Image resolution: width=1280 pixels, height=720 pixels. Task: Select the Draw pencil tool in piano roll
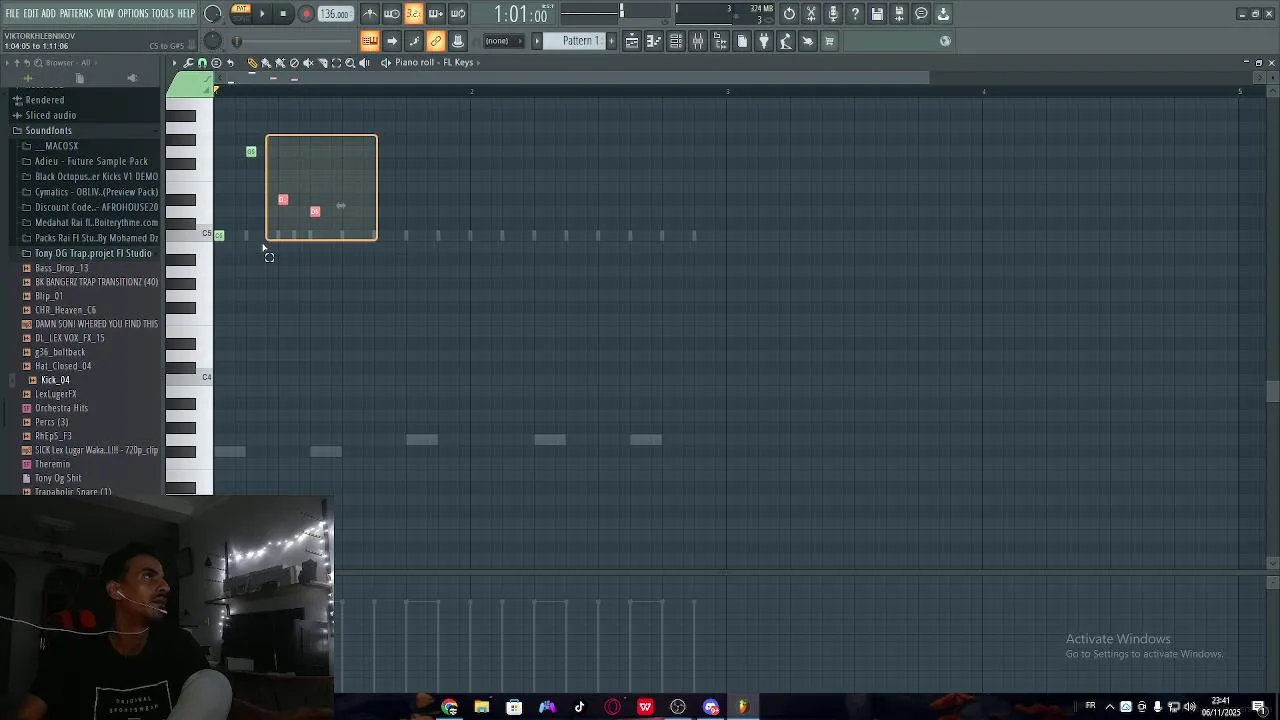pyautogui.click(x=252, y=63)
